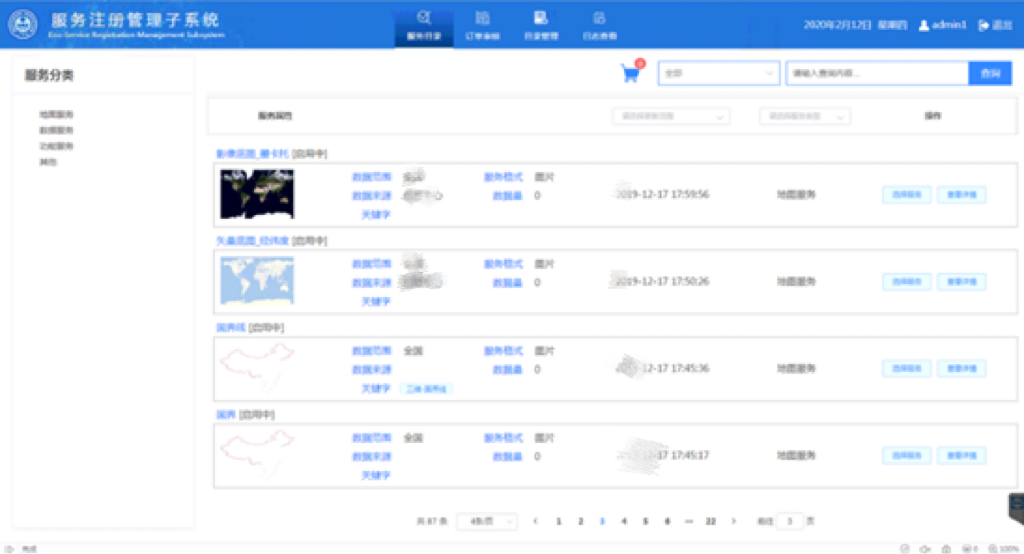Viewport: 1024px width, 554px height.
Task: Open the 4条/页 page size dropdown
Action: point(487,521)
